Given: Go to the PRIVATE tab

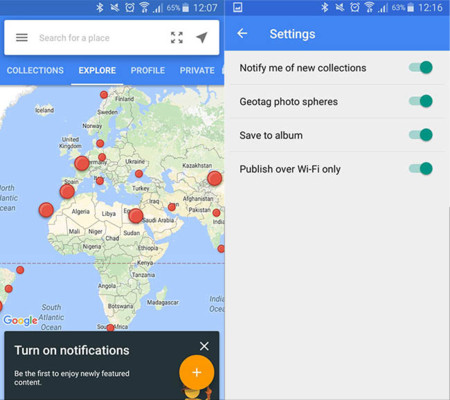Looking at the screenshot, I should click(x=197, y=70).
